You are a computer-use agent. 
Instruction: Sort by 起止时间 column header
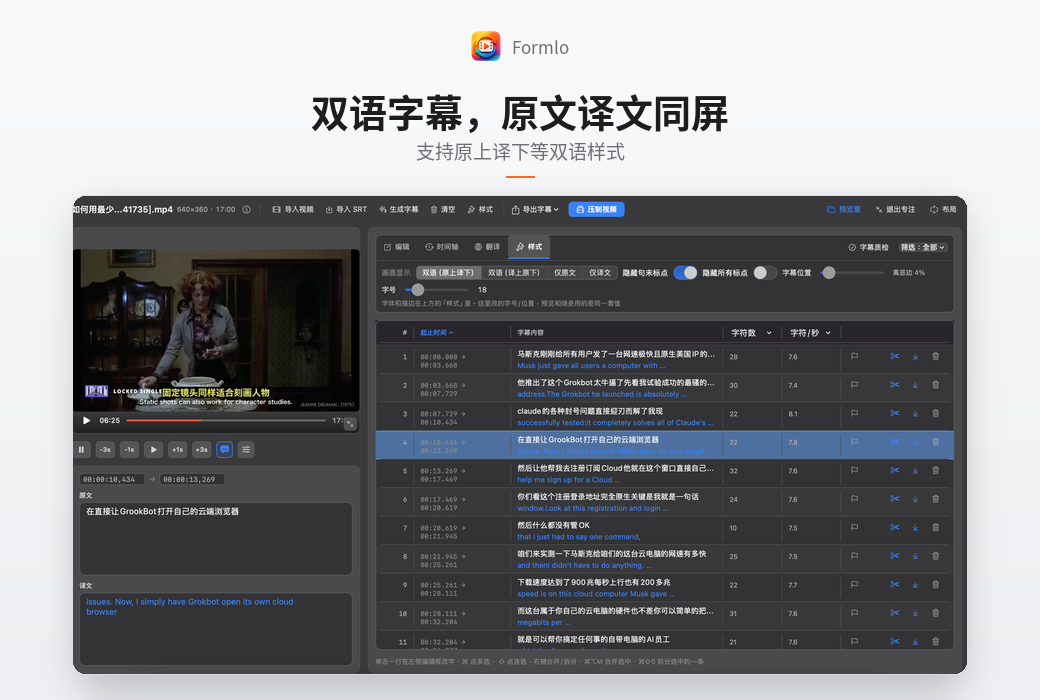coord(436,333)
